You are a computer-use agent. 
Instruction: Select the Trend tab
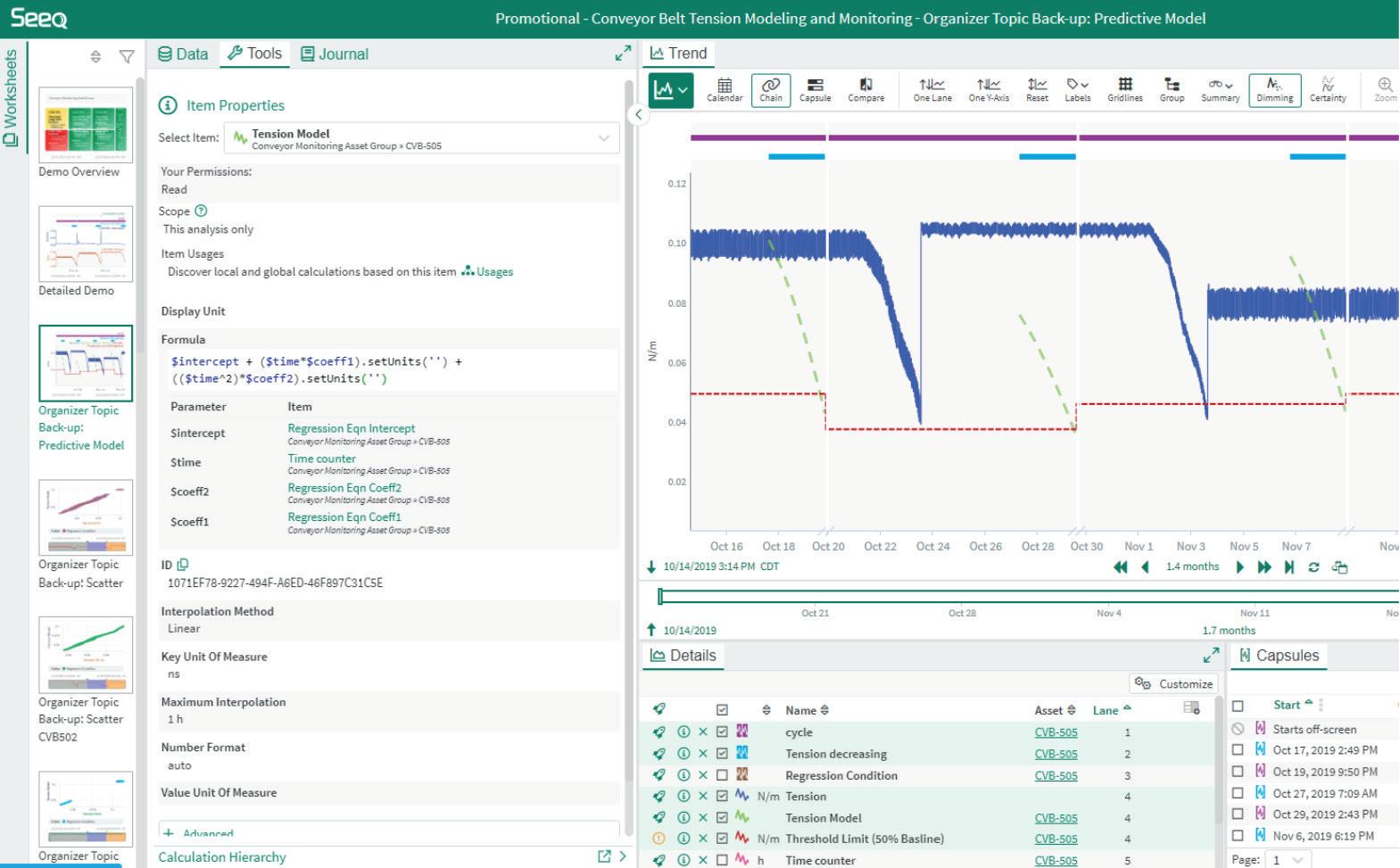pos(678,54)
